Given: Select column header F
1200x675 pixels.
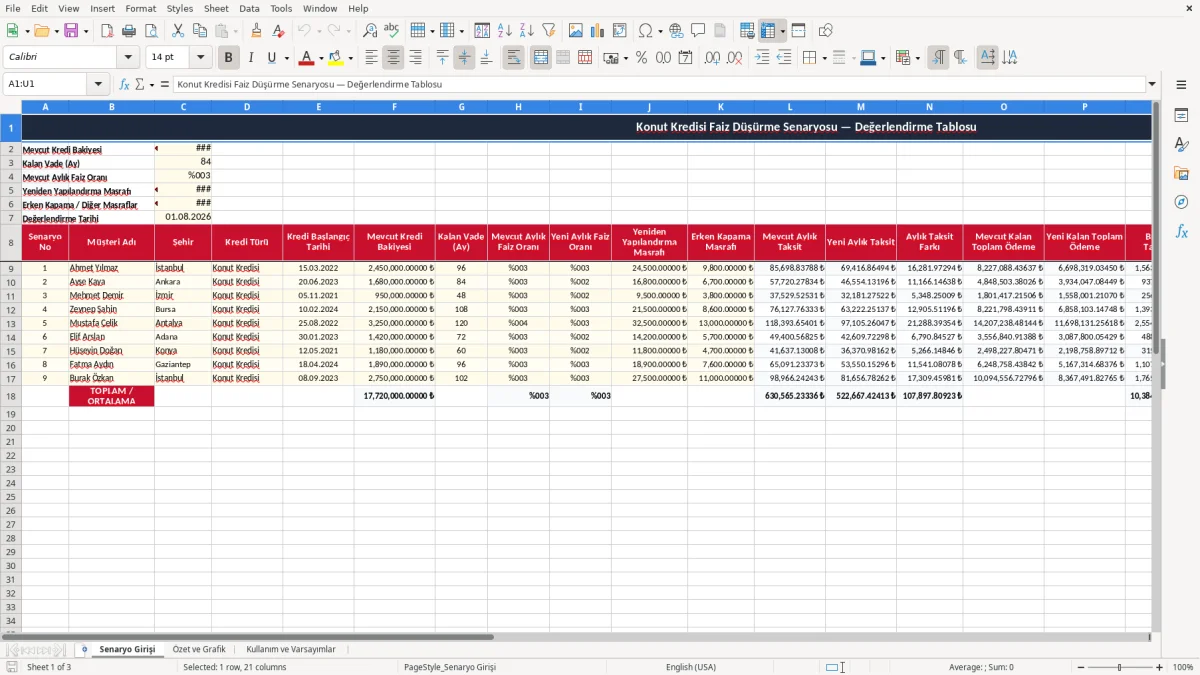Looking at the screenshot, I should click(394, 106).
